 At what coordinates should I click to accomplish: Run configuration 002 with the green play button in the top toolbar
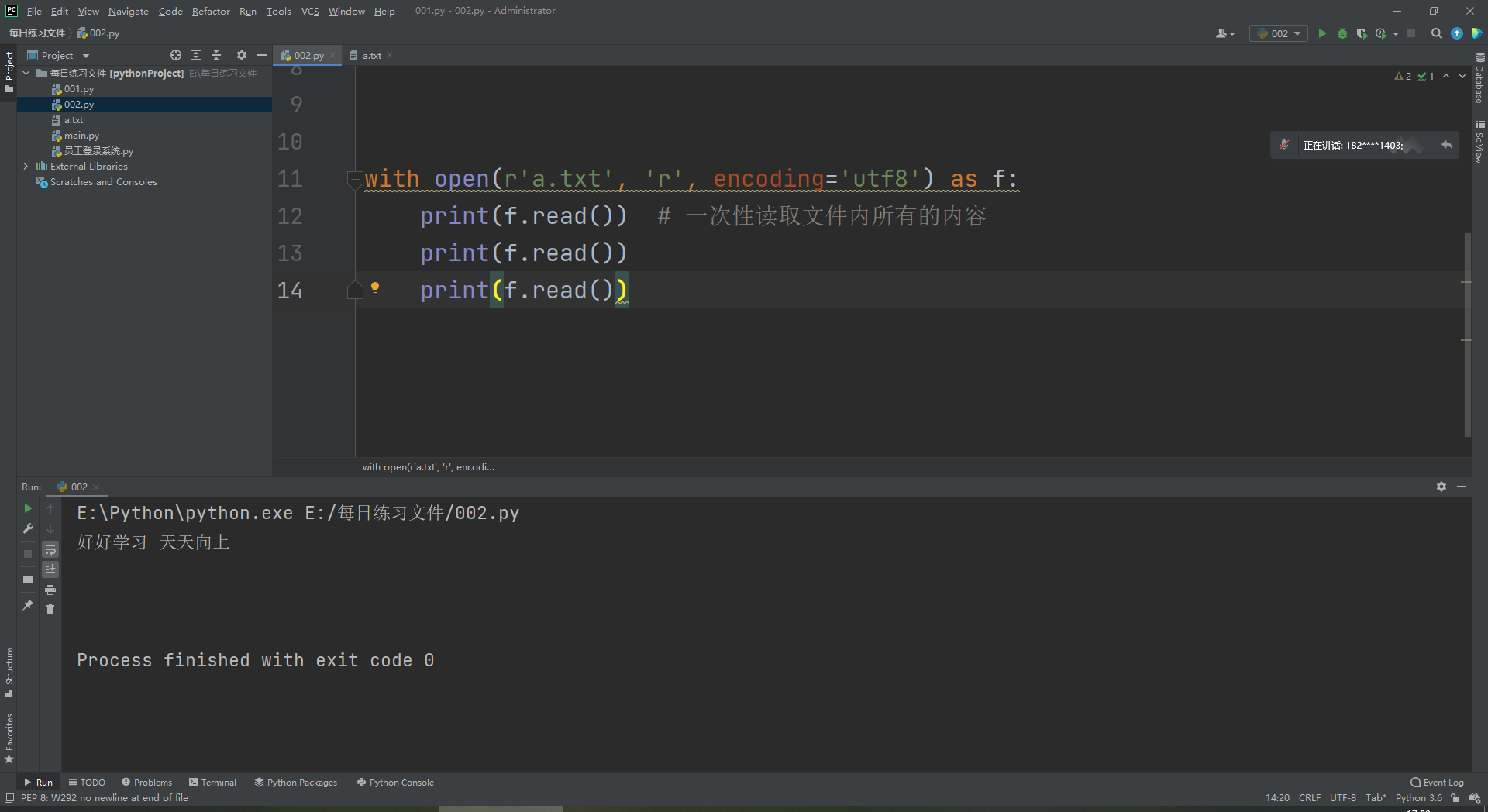pos(1322,33)
